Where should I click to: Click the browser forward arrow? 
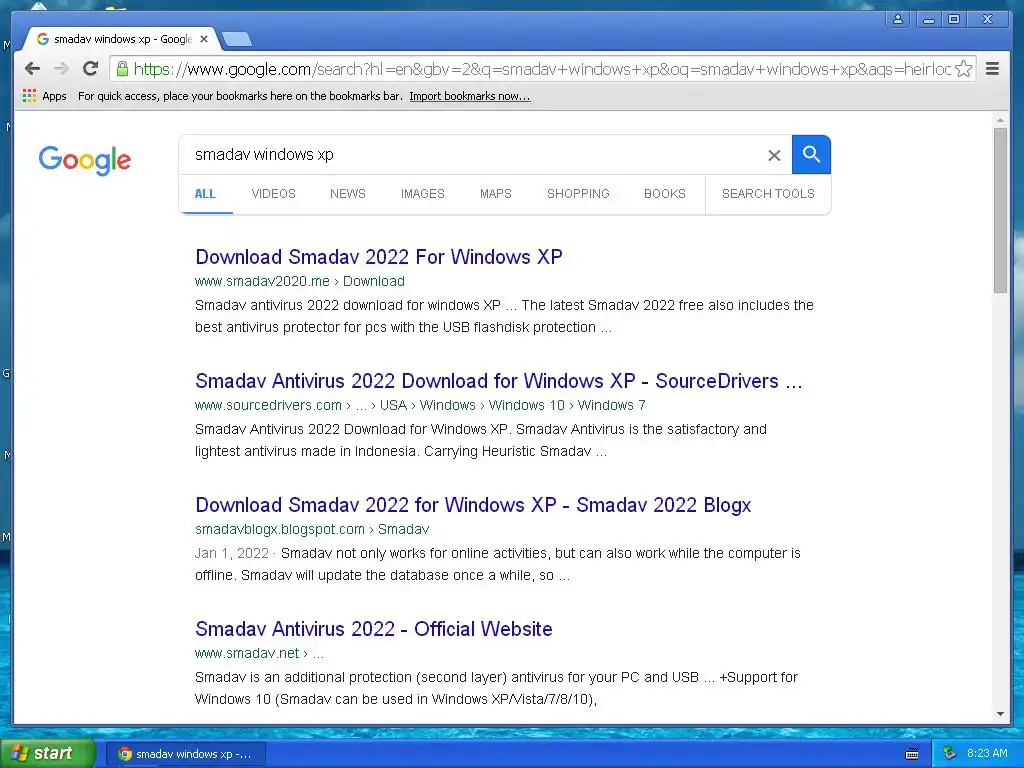click(x=61, y=69)
